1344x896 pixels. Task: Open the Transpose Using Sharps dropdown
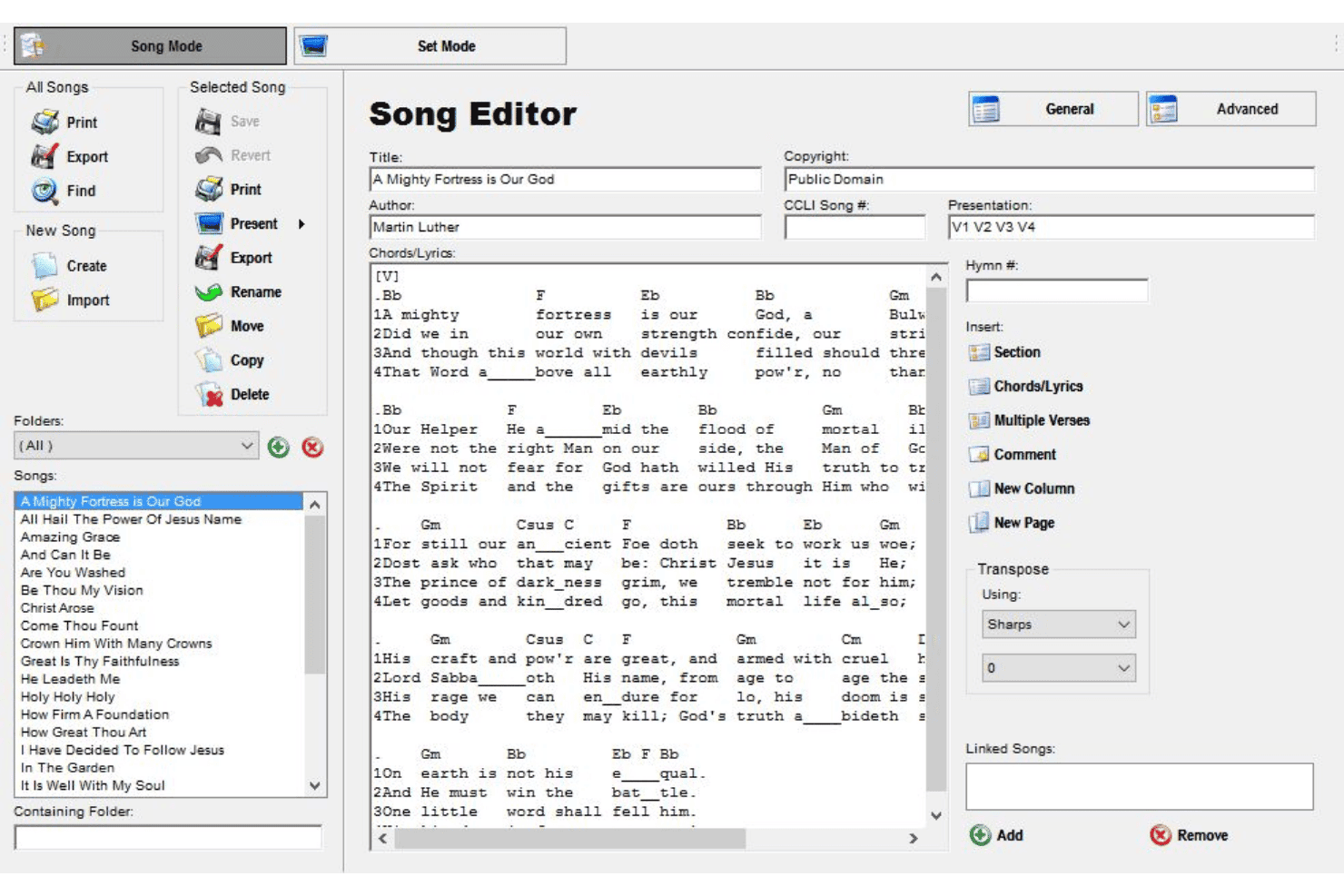[x=1058, y=625]
